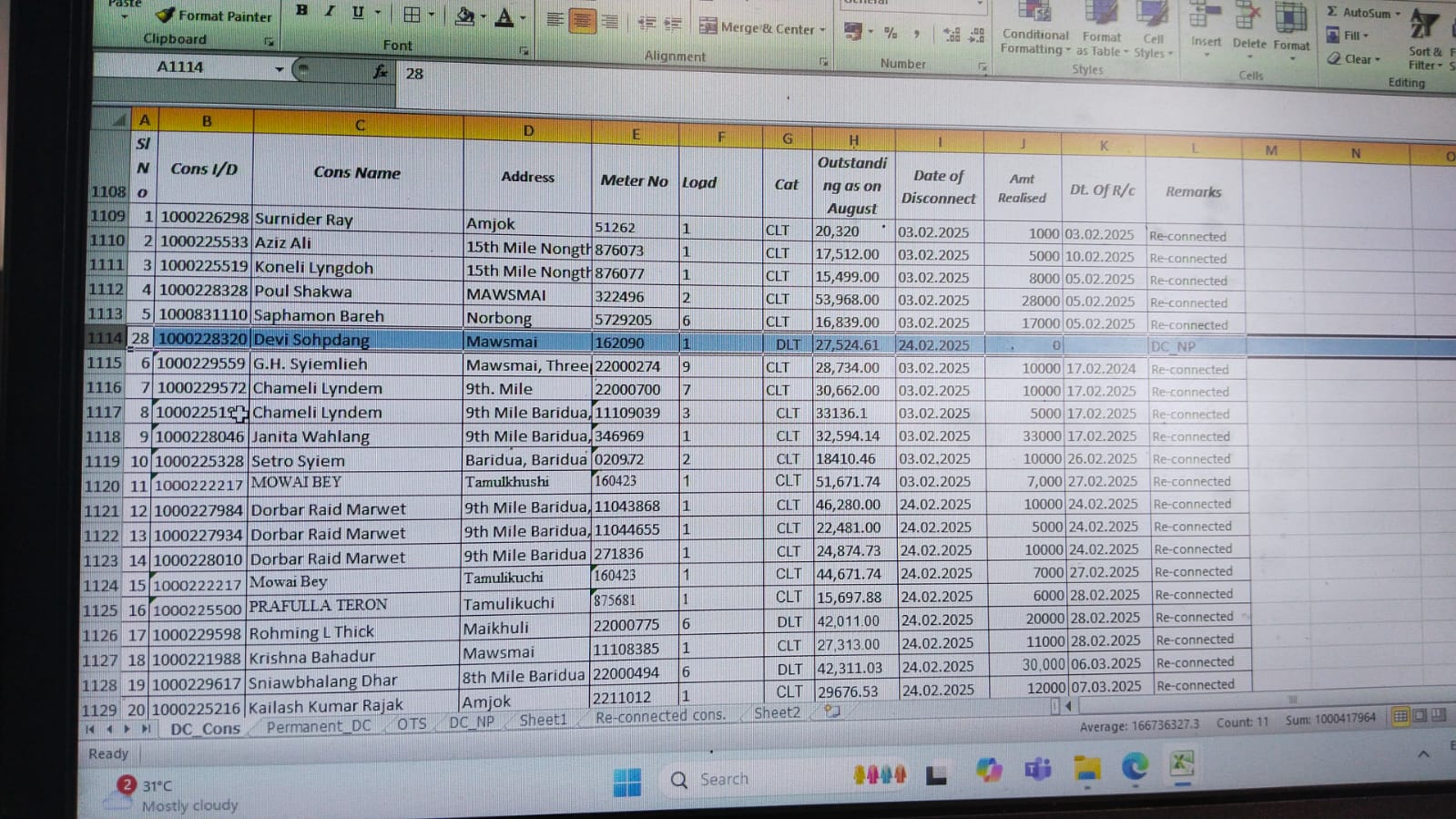Click the Name Box showing A1114
The height and width of the screenshot is (819, 1456).
click(x=182, y=67)
